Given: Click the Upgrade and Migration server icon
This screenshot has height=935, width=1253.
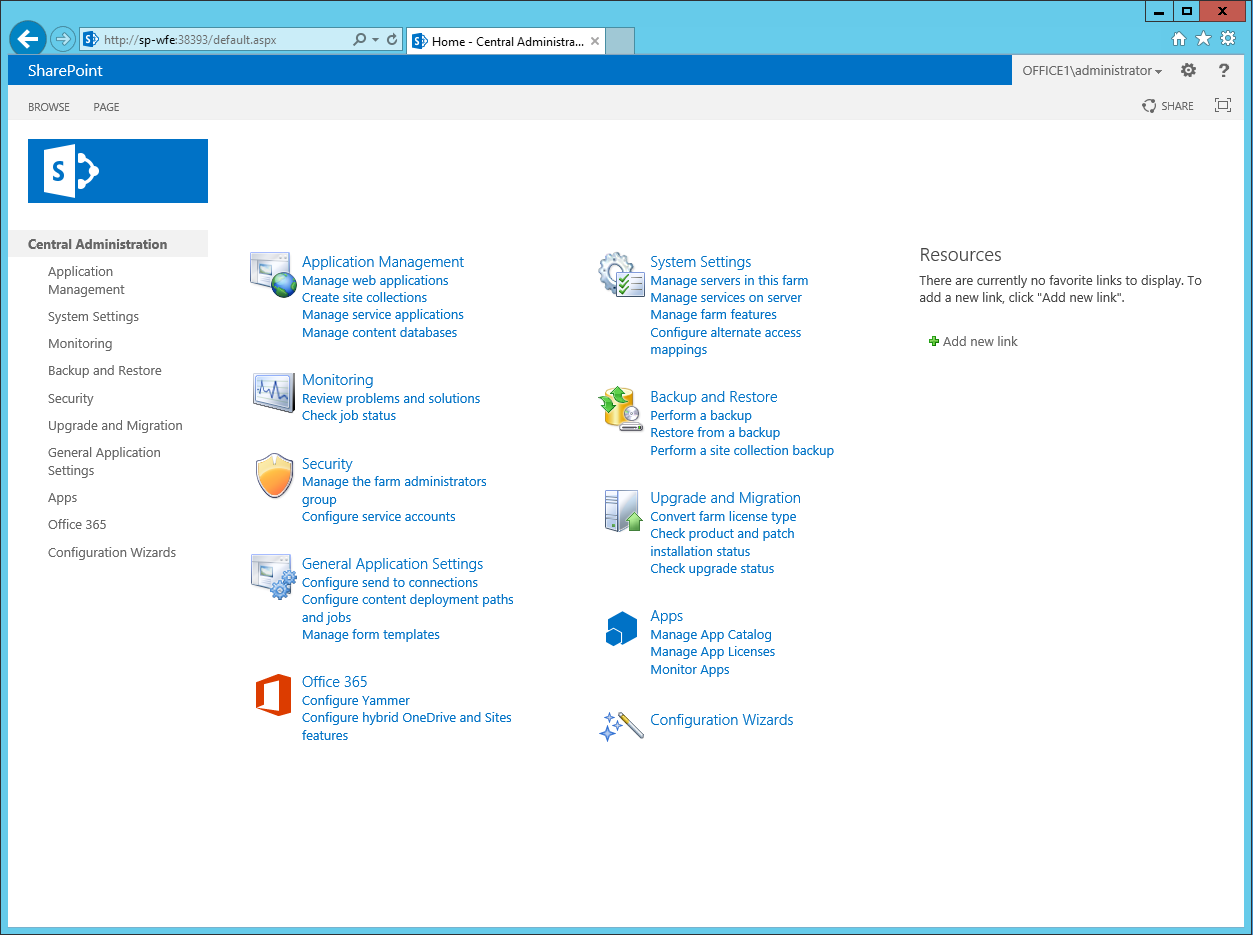Looking at the screenshot, I should coord(622,510).
